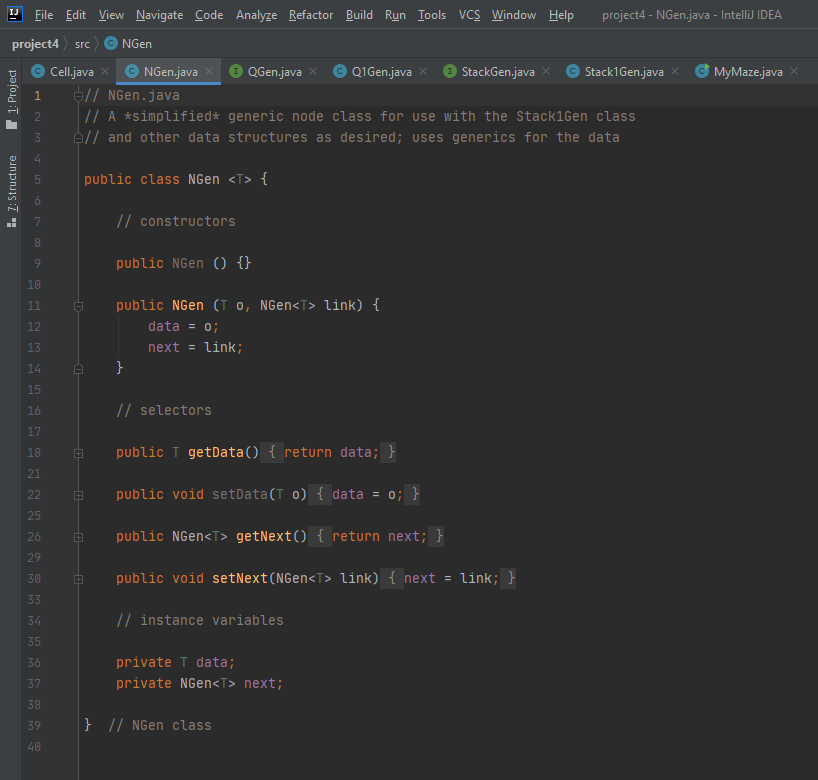Collapse the NGen constructor at line 11
This screenshot has width=818, height=780.
(78, 306)
